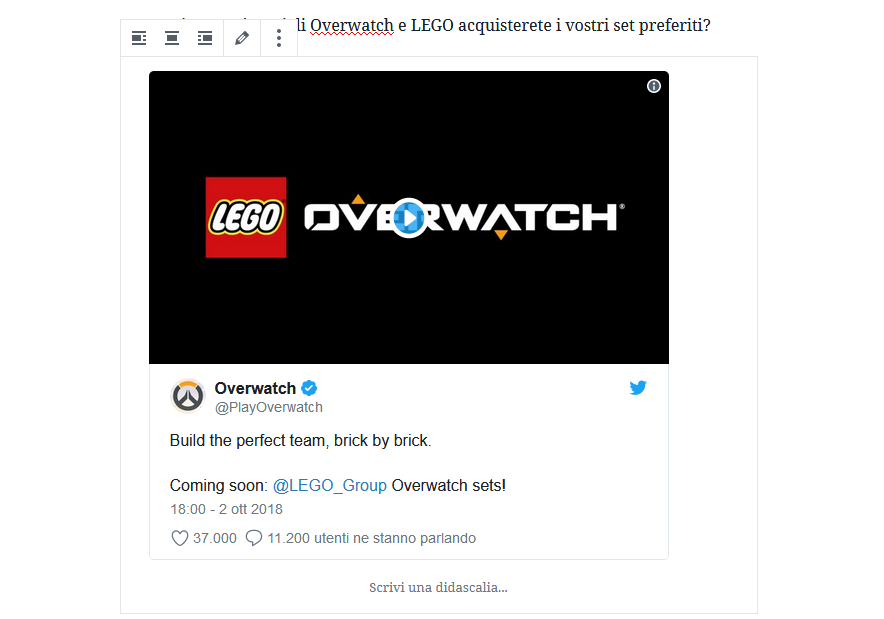This screenshot has height=619, width=884.
Task: Click the Twitter bird logo
Action: pos(638,387)
